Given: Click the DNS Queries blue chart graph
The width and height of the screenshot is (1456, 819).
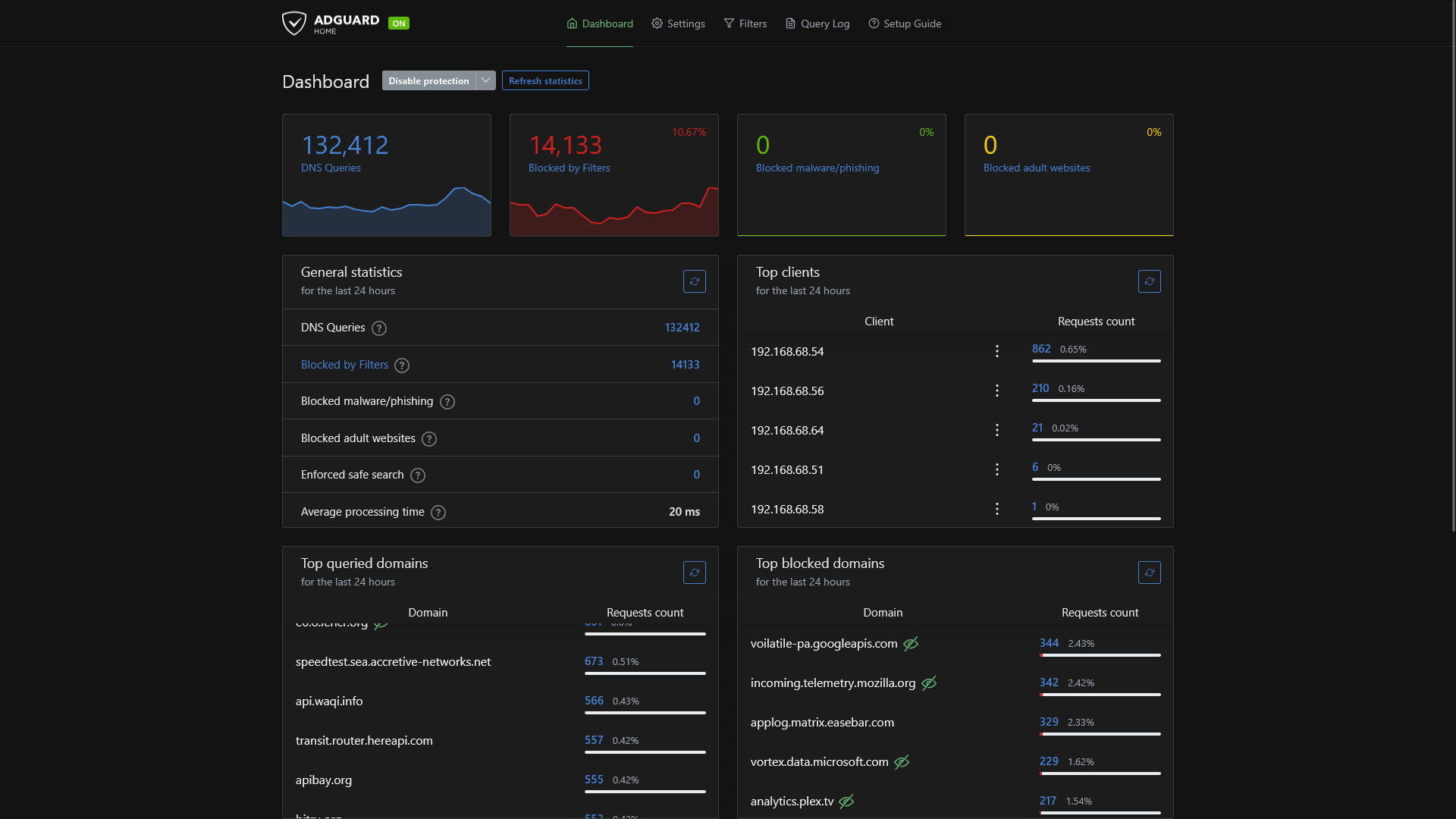Looking at the screenshot, I should tap(387, 212).
